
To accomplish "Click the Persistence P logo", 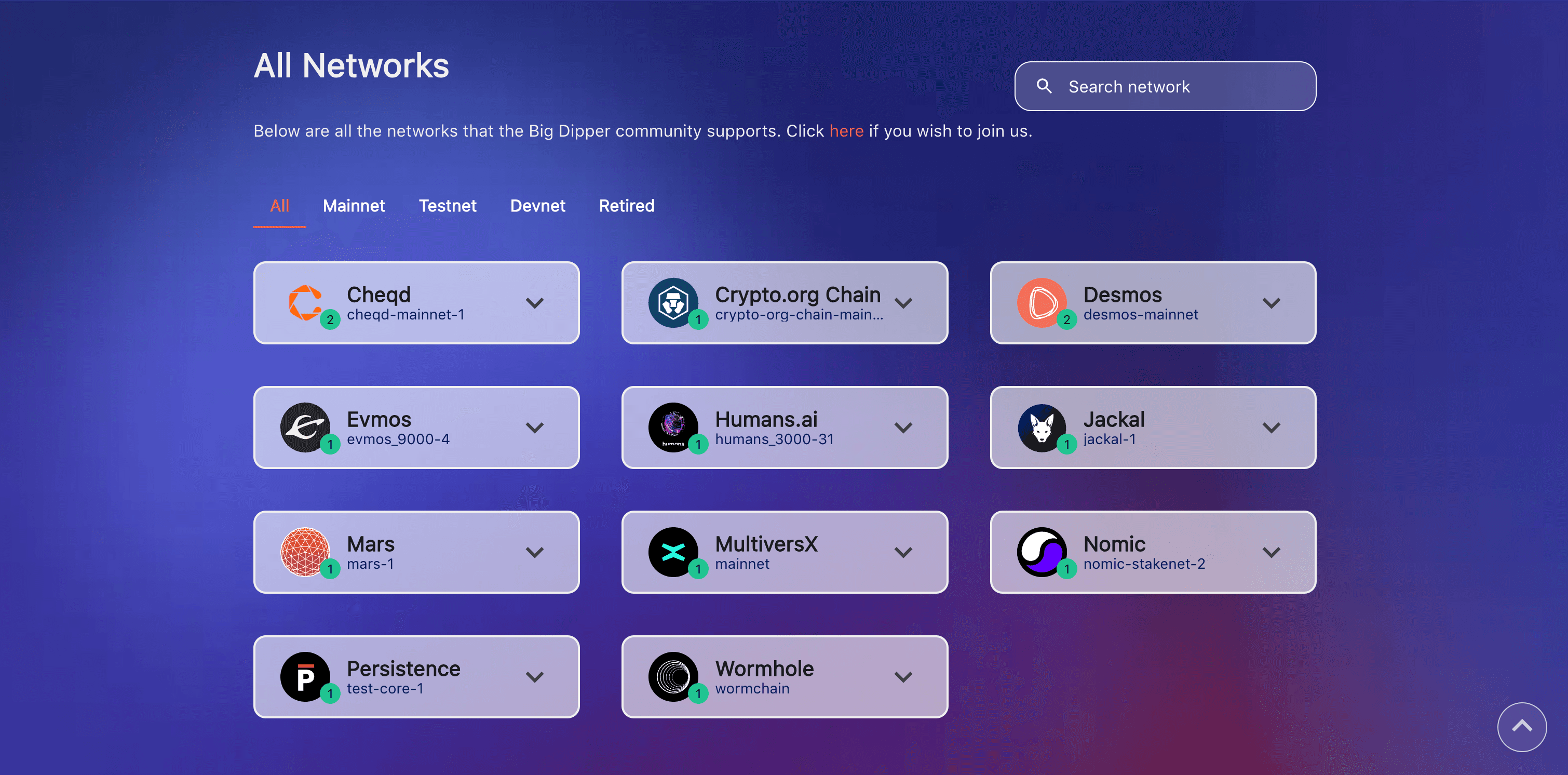I will pyautogui.click(x=305, y=677).
